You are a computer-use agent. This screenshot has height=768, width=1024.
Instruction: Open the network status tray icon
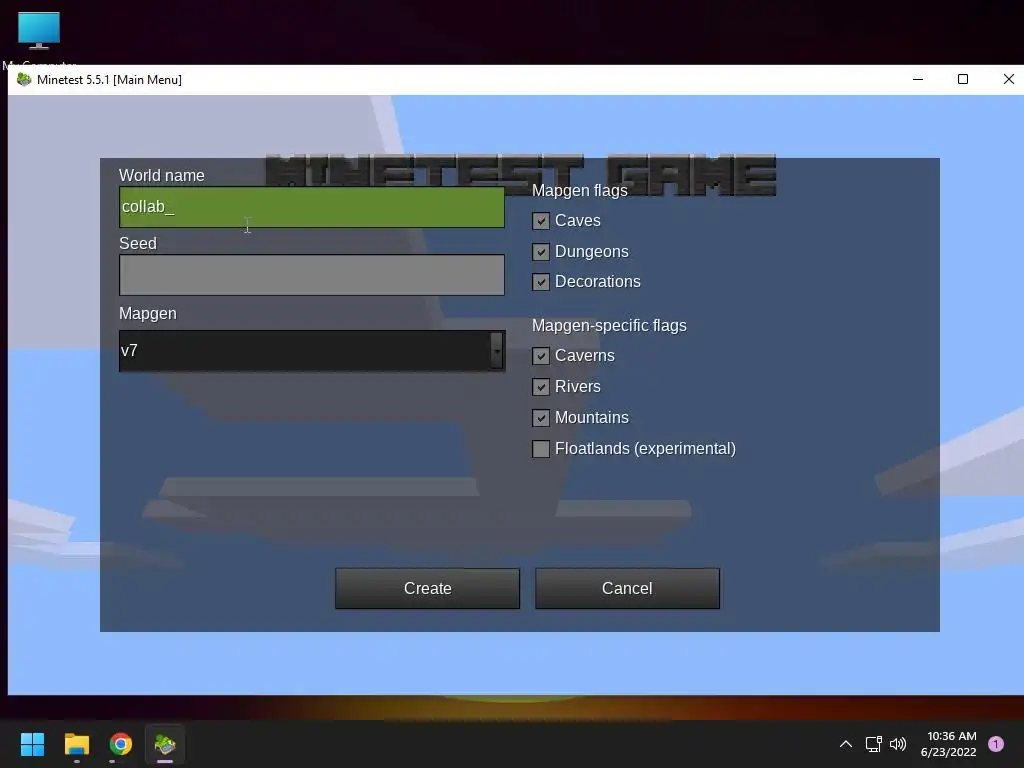point(874,744)
